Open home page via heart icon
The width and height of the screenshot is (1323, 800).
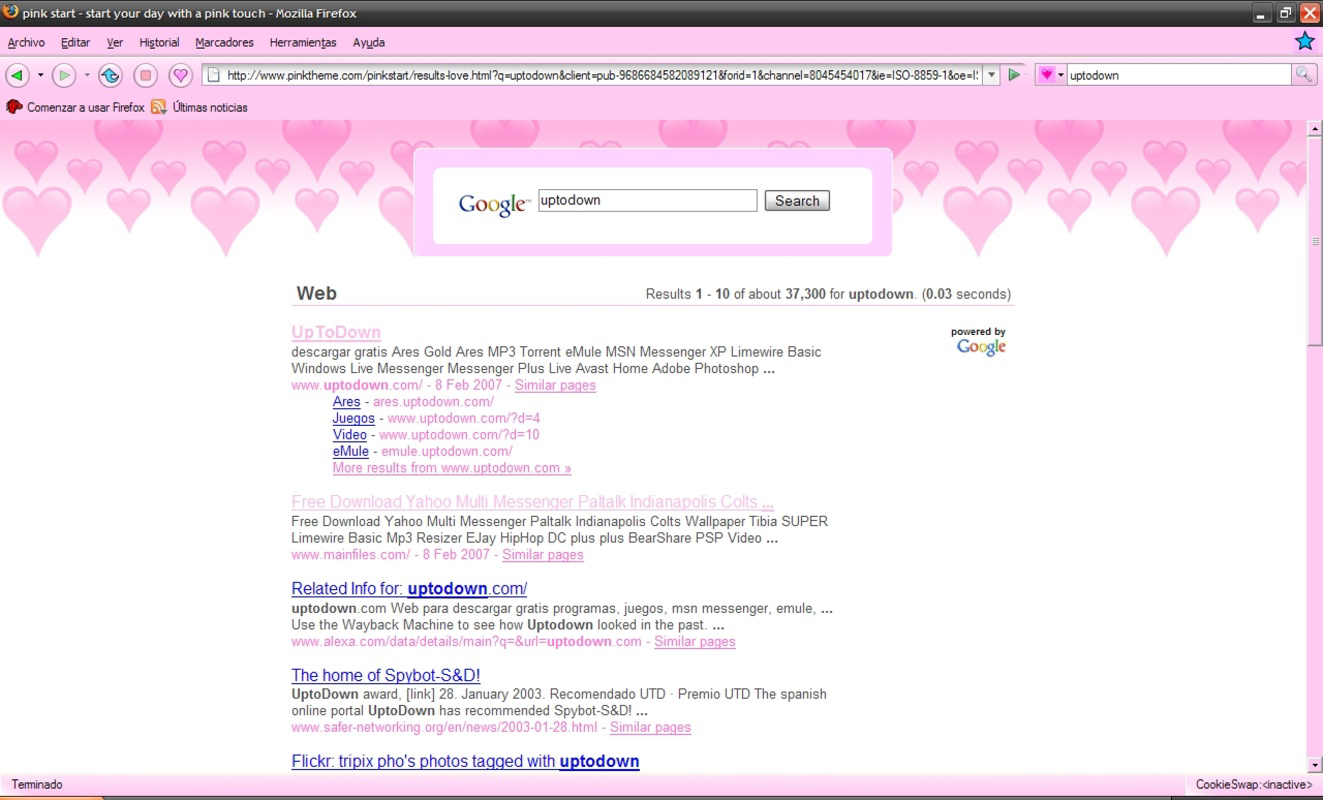pos(180,75)
